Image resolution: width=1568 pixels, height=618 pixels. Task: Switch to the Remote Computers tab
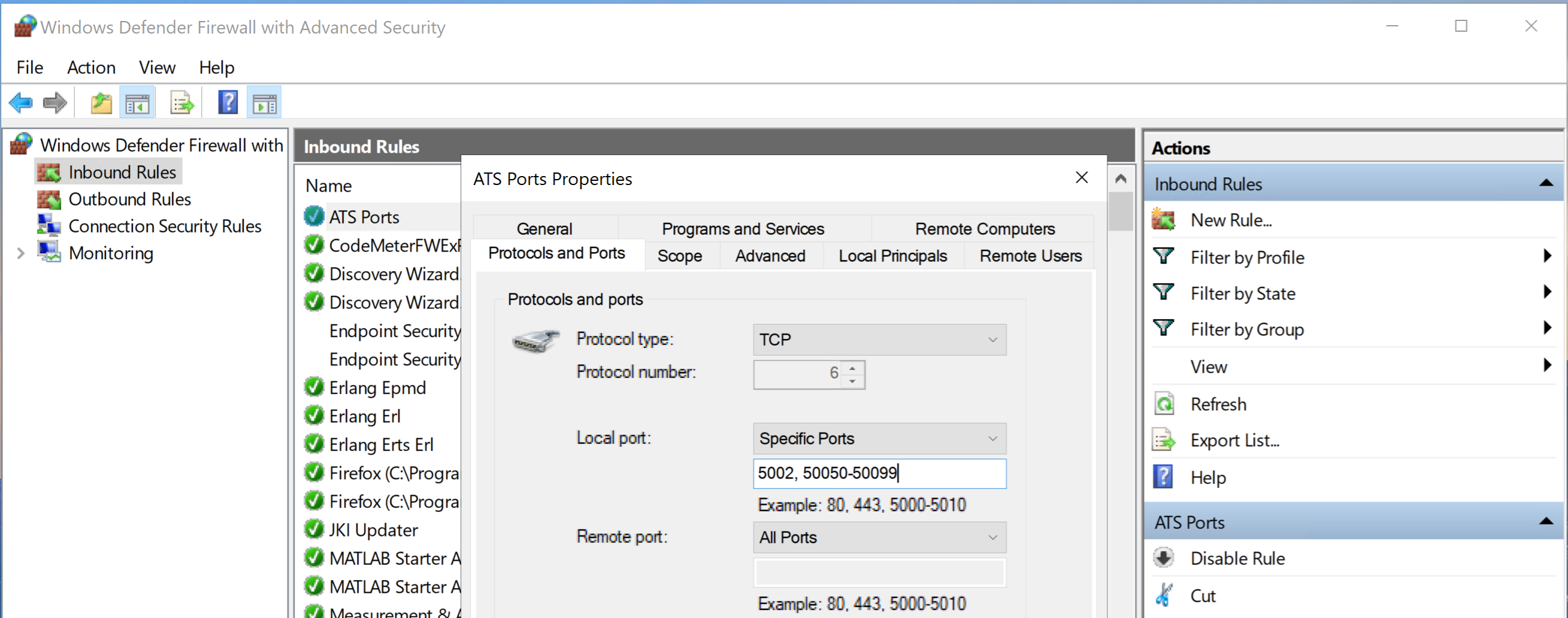985,229
